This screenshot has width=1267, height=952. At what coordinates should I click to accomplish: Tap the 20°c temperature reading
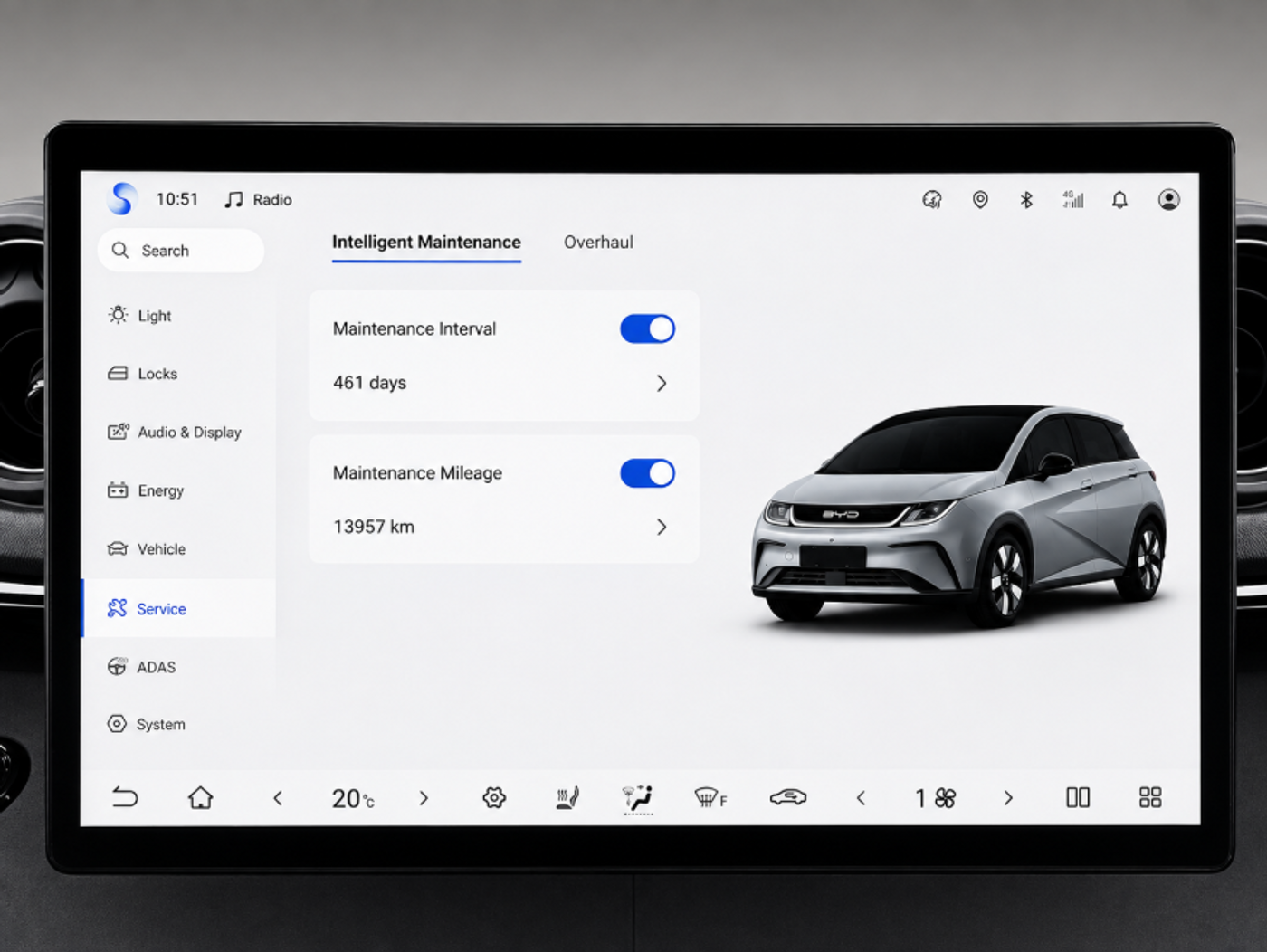[x=352, y=798]
